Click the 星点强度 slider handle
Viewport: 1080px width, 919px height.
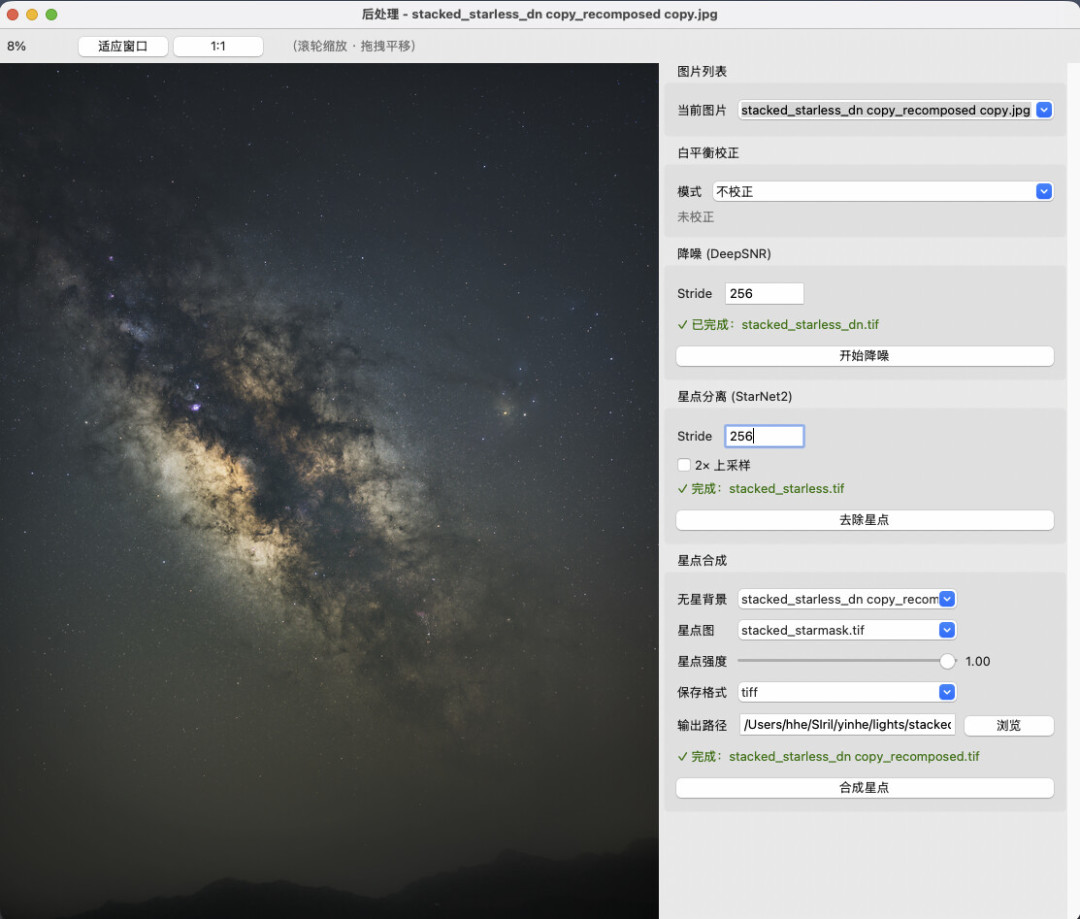tap(948, 661)
